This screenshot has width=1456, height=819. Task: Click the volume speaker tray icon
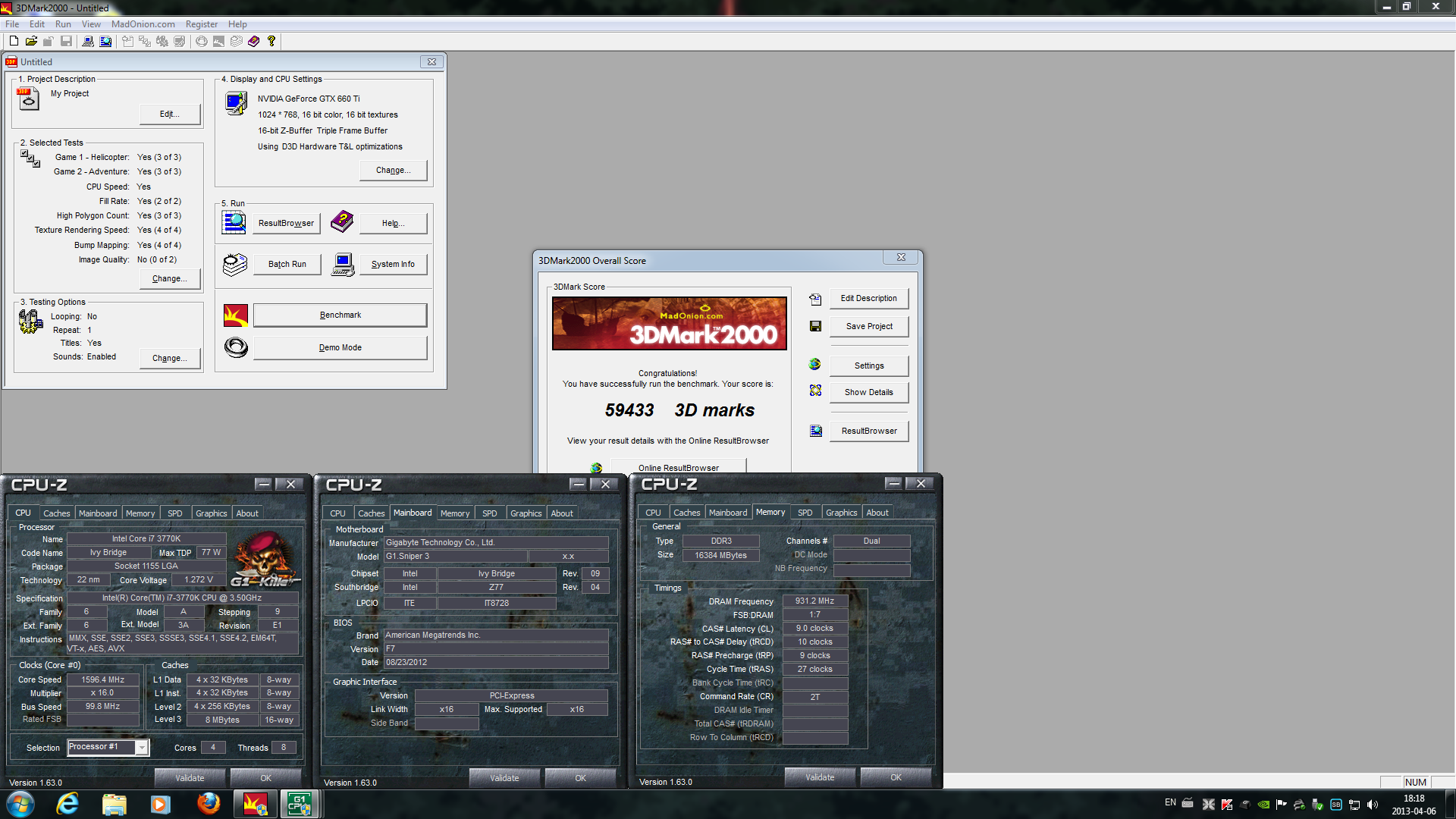tap(1373, 805)
